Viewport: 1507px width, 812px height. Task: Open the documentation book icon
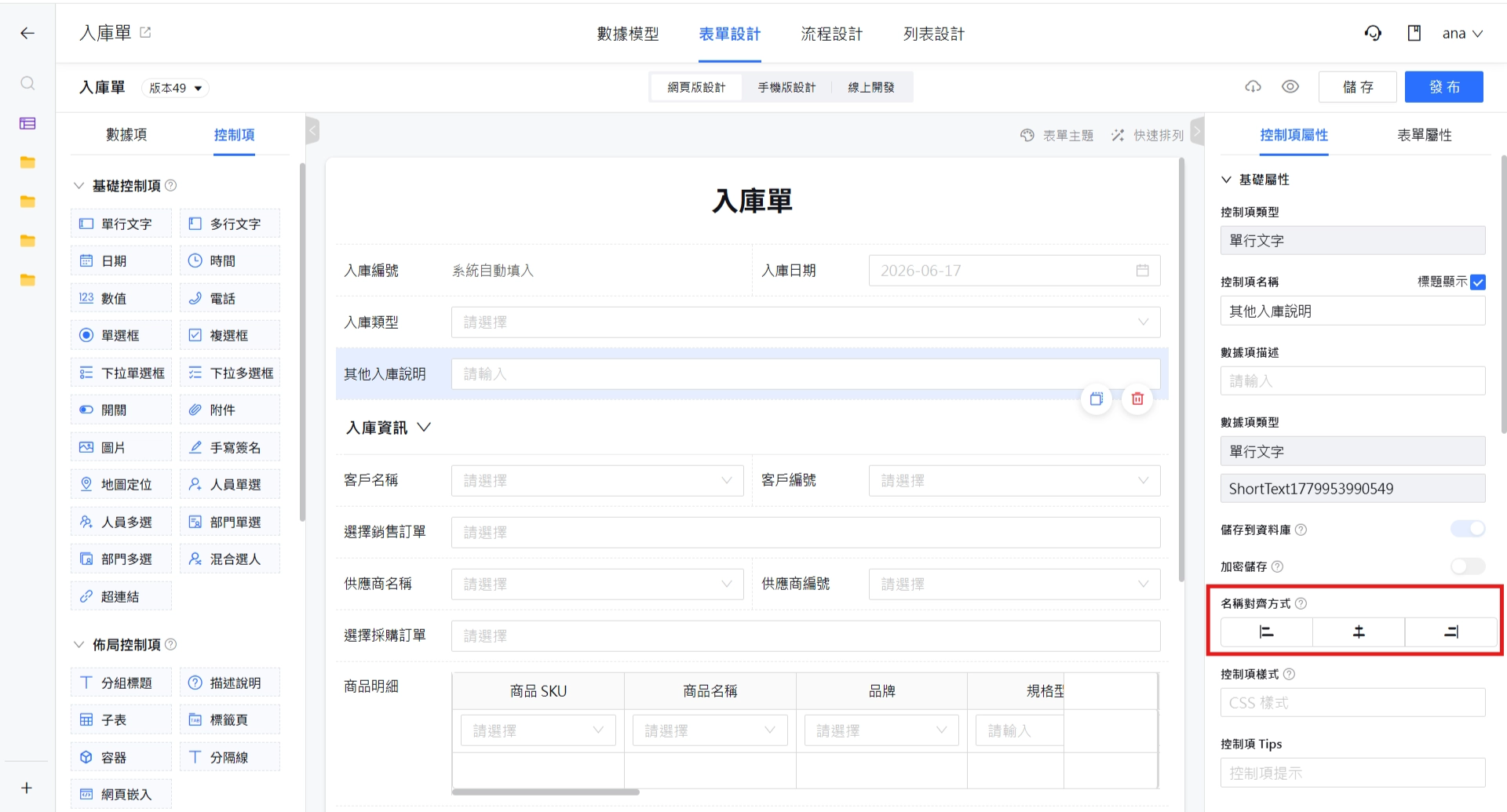[x=1414, y=33]
